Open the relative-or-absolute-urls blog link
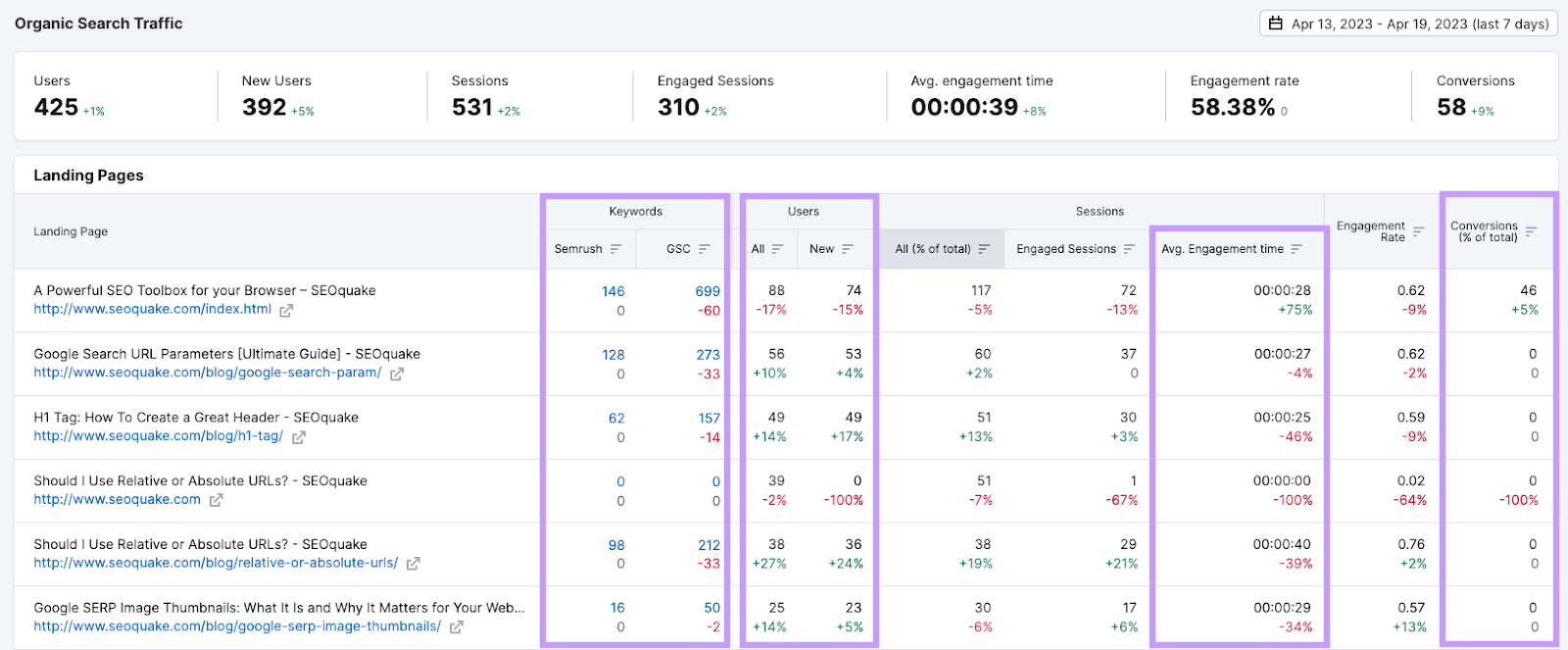This screenshot has height=650, width=1568. (x=216, y=563)
